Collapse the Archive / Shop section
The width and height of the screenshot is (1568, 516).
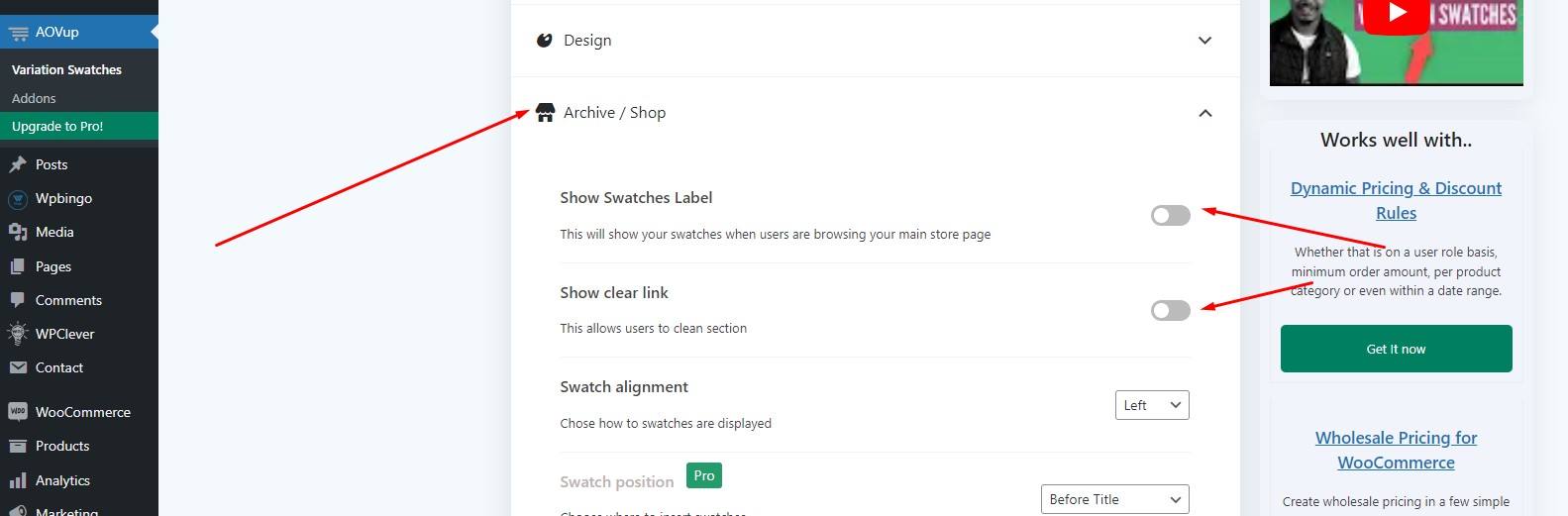pyautogui.click(x=1204, y=113)
